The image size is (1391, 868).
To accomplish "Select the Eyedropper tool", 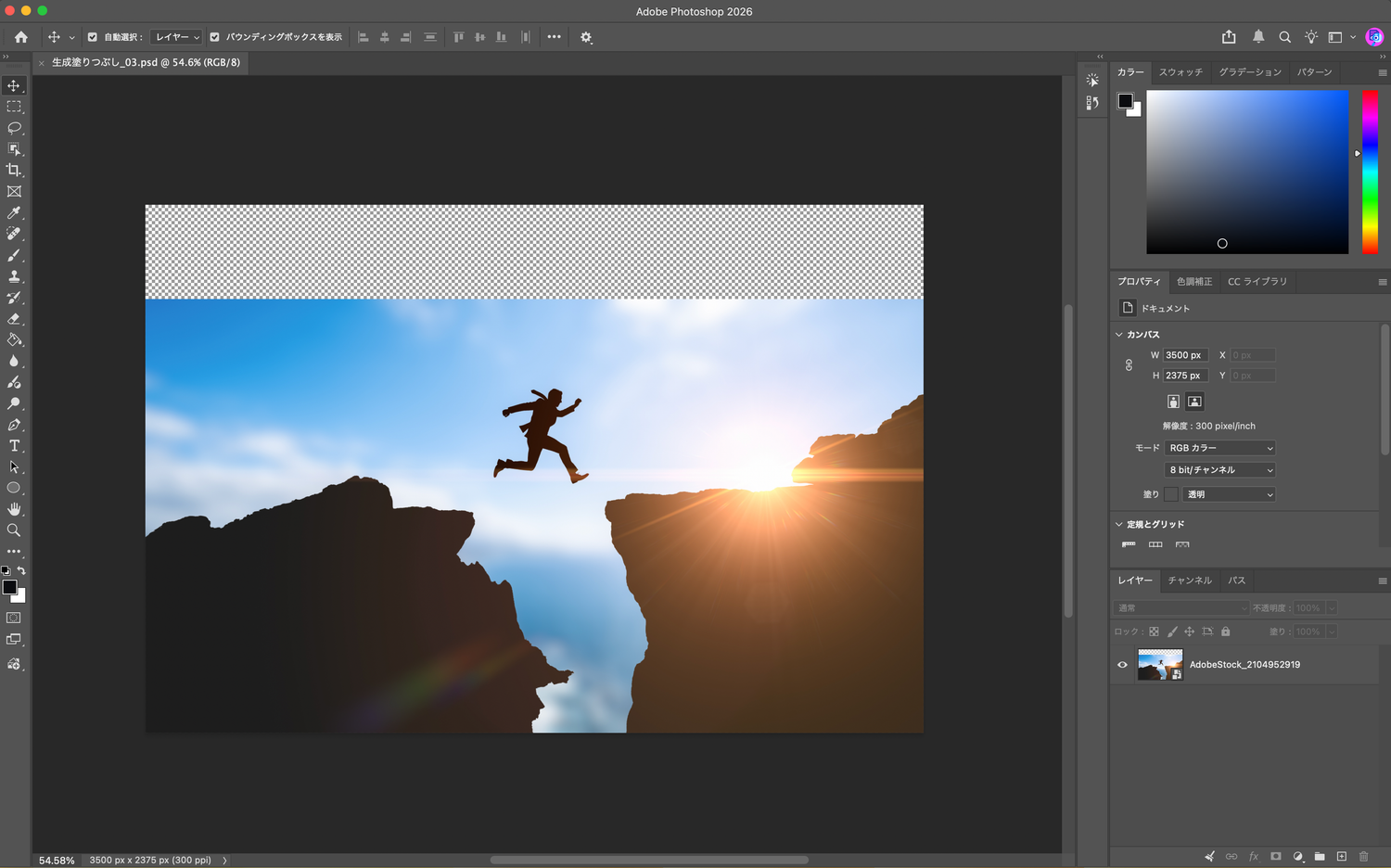I will coord(14,212).
